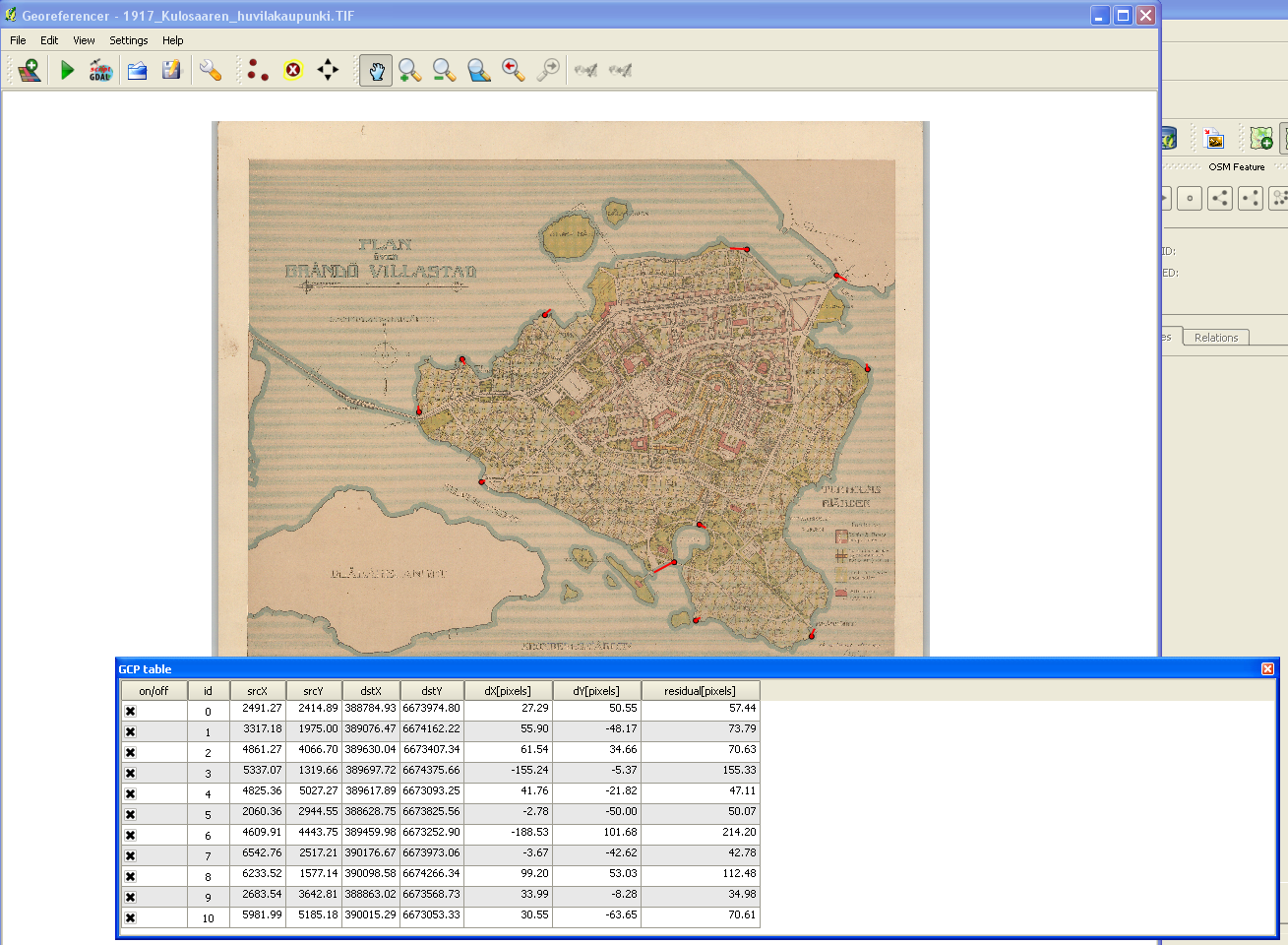The width and height of the screenshot is (1288, 945).
Task: Choose the Move GCP Point tool
Action: tap(328, 70)
